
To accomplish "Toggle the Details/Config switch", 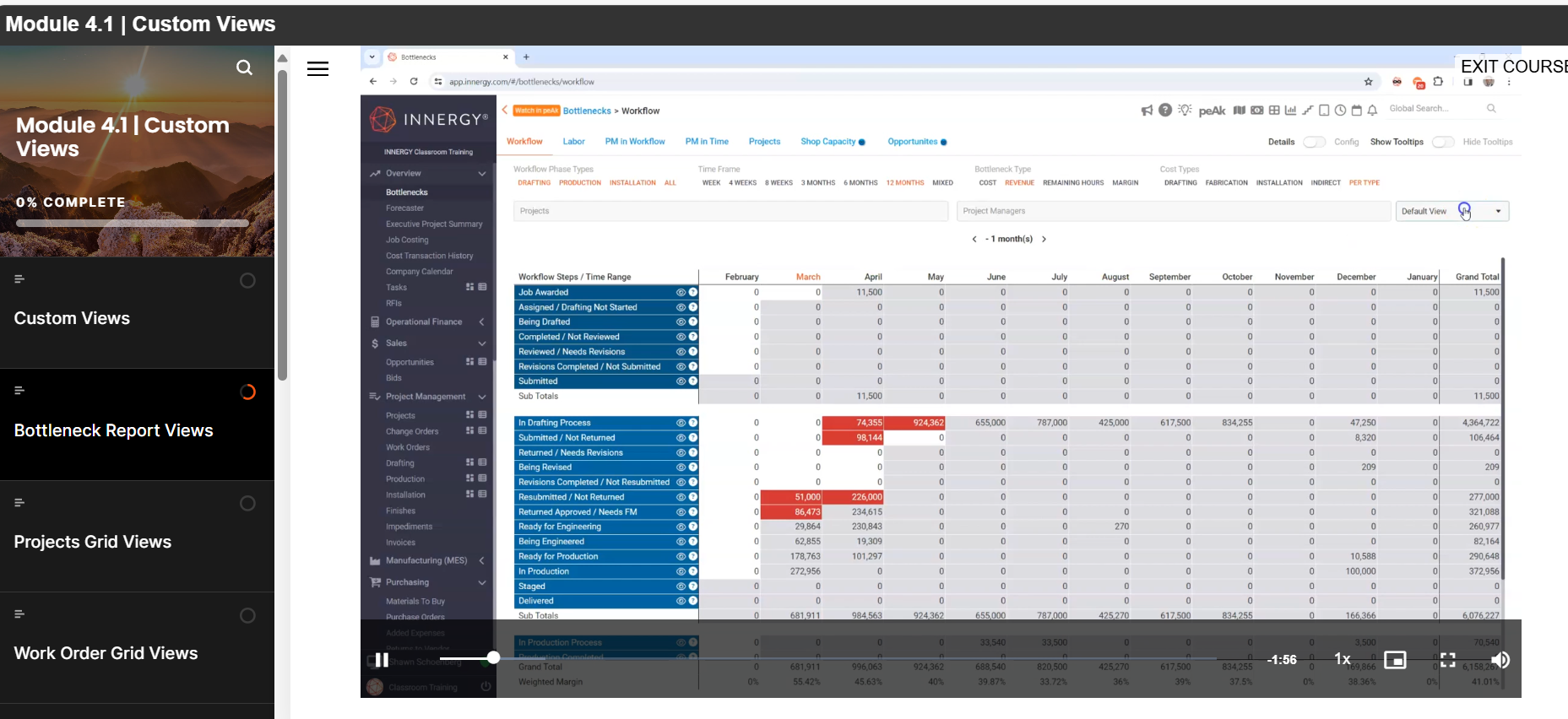I will pos(1314,142).
